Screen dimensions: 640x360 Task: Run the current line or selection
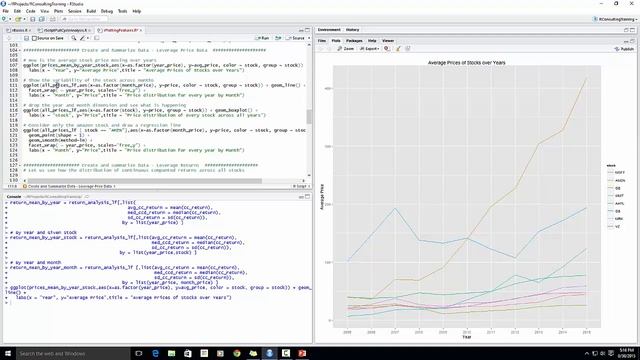pos(262,38)
